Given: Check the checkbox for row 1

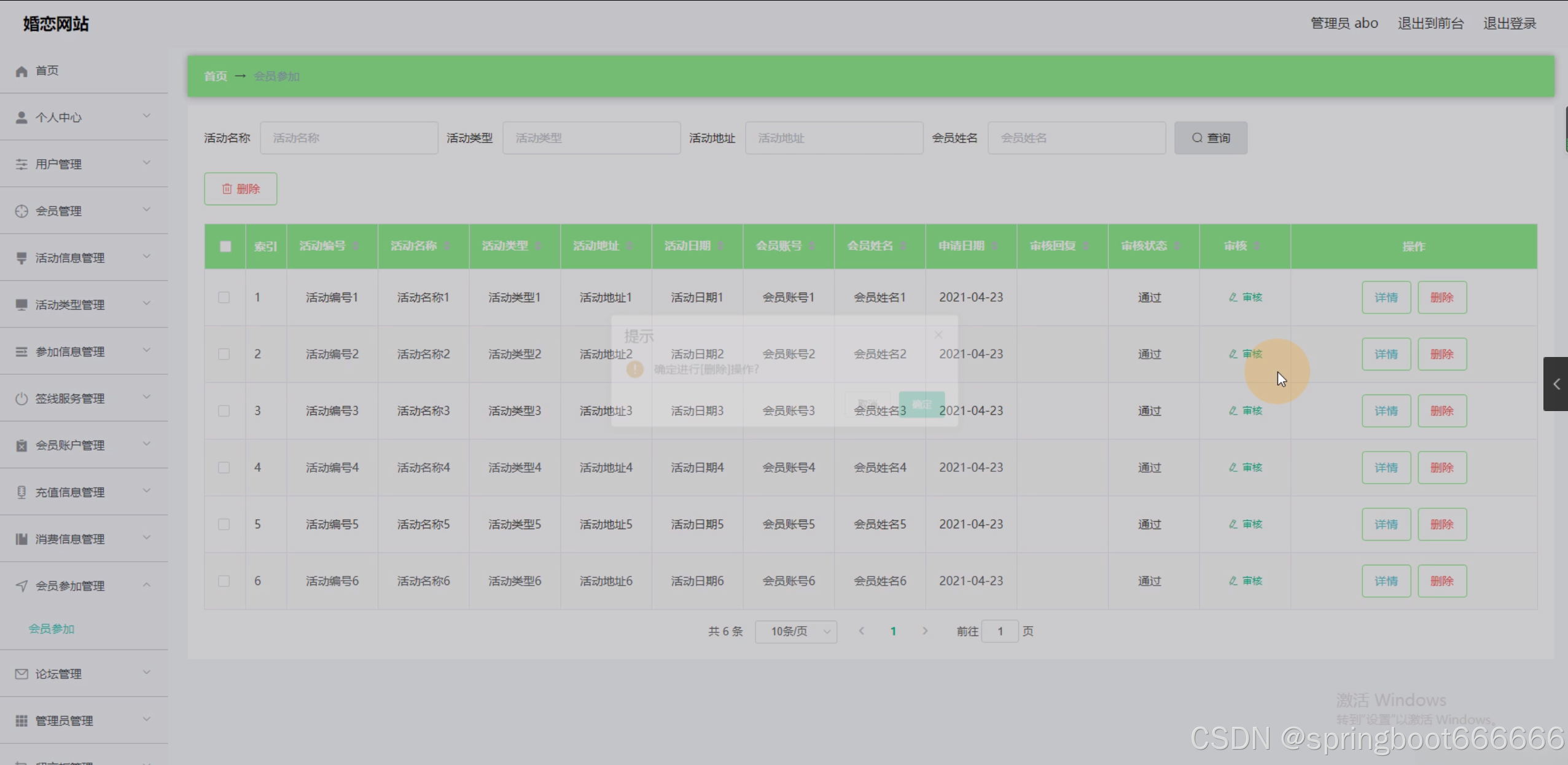Looking at the screenshot, I should (224, 297).
